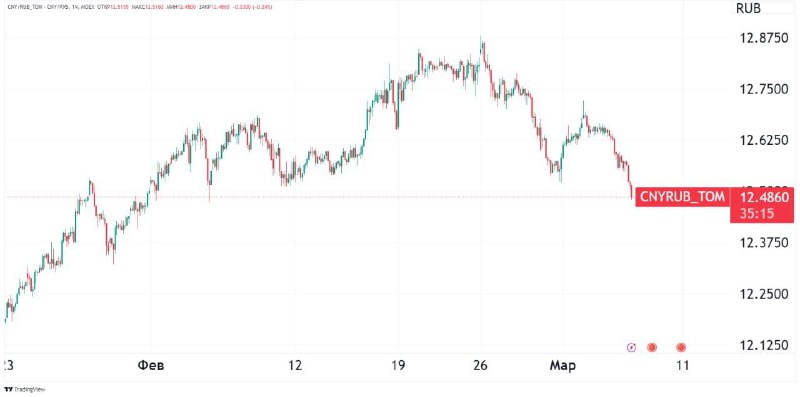The image size is (800, 397).
Task: Open the red event marker above 11
Action: point(681,348)
